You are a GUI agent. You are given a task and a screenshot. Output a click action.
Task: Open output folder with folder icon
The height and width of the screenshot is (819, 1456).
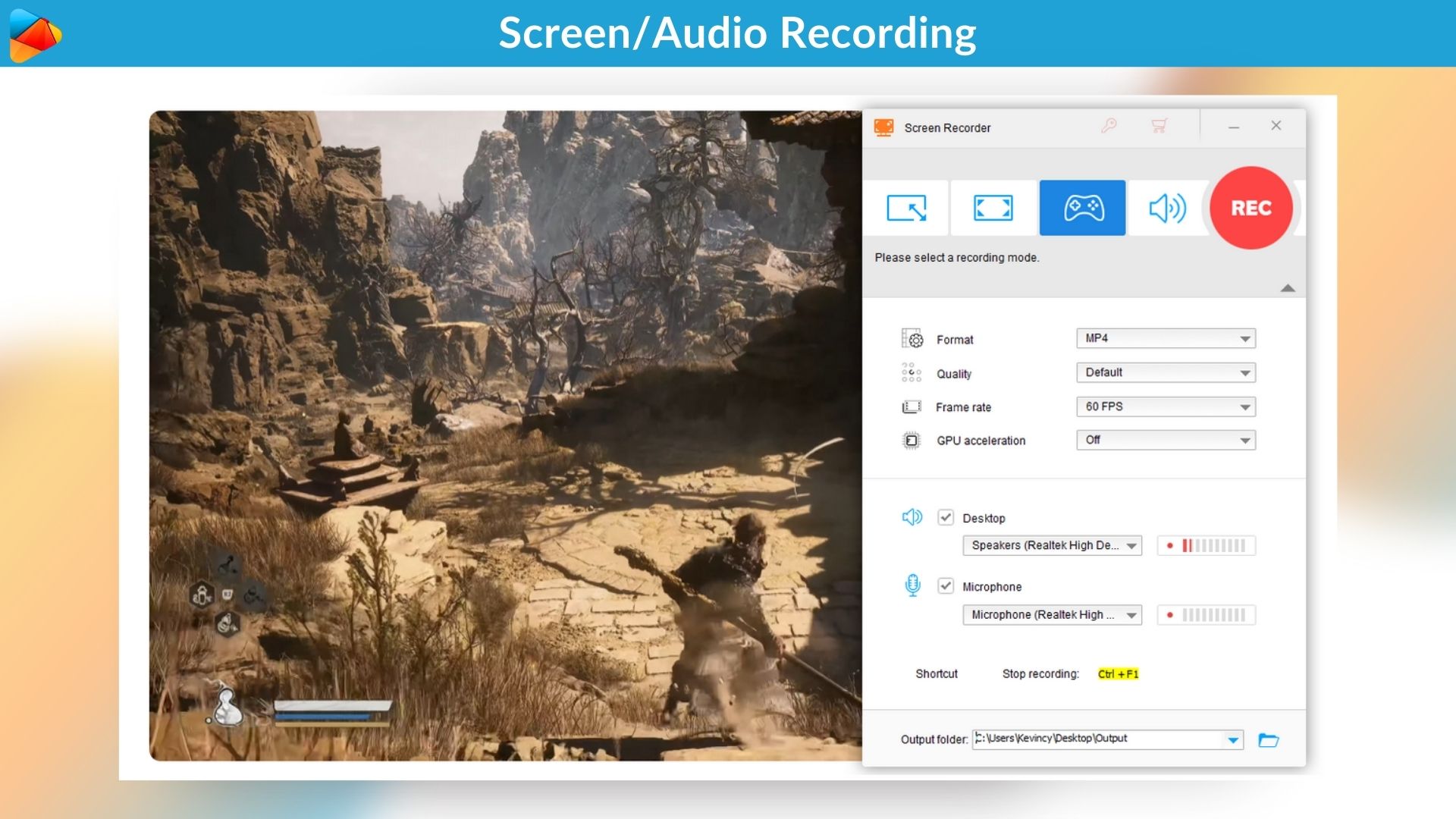[1268, 740]
